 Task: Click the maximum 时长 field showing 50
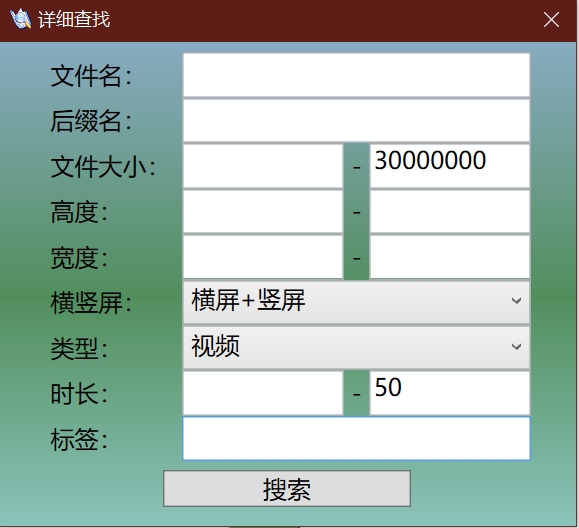tap(450, 393)
